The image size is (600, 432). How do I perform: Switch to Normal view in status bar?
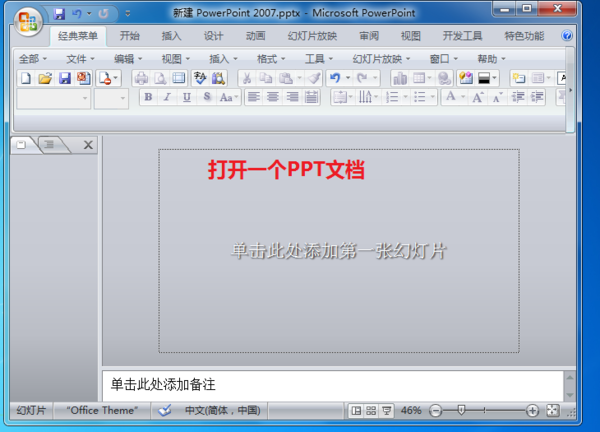tap(356, 411)
